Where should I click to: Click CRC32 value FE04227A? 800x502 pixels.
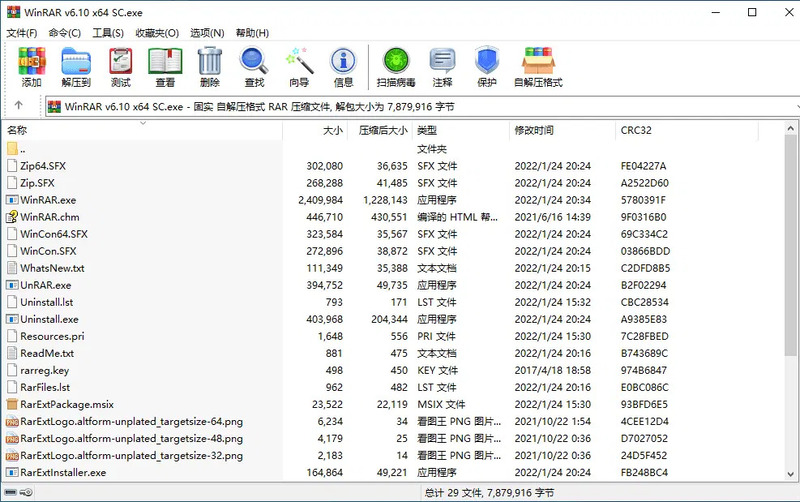coord(643,166)
